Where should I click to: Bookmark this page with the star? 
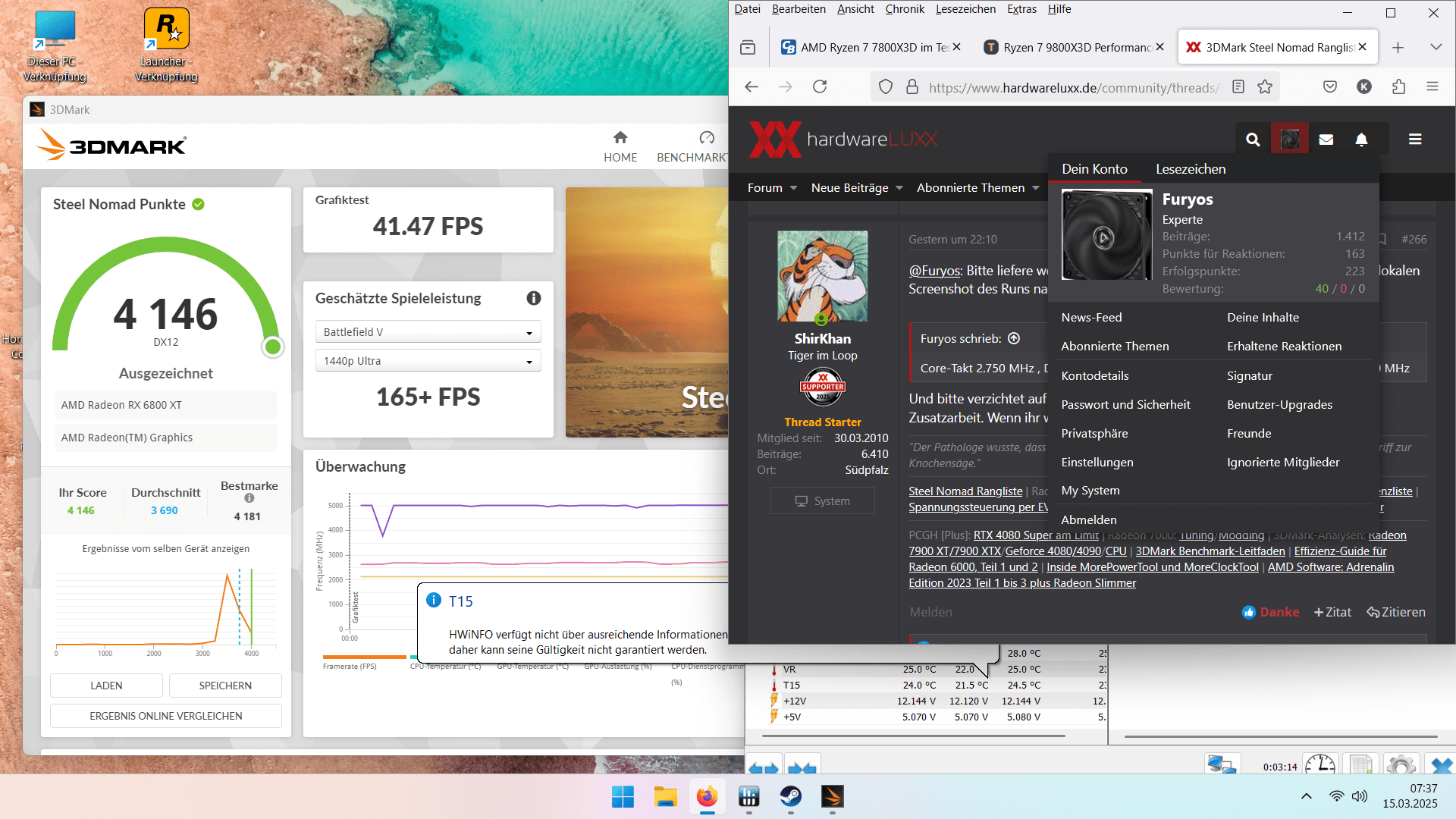(1265, 87)
